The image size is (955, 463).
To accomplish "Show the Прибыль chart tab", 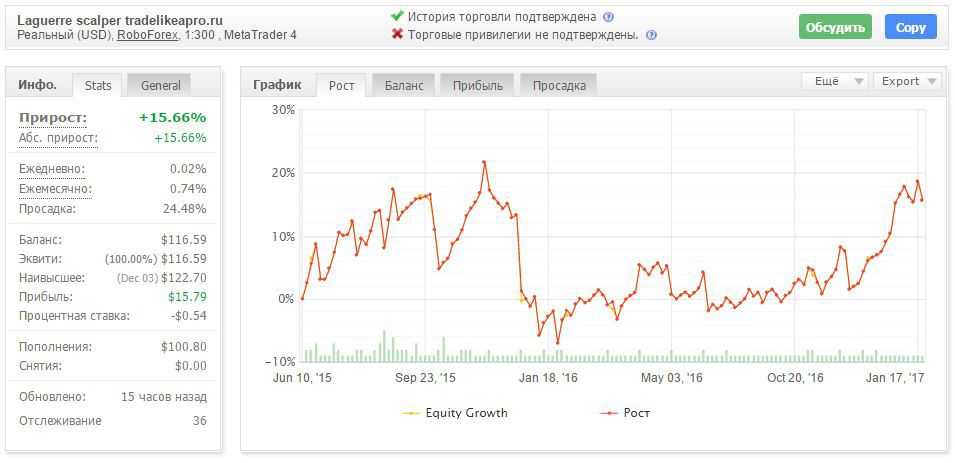I will [477, 86].
